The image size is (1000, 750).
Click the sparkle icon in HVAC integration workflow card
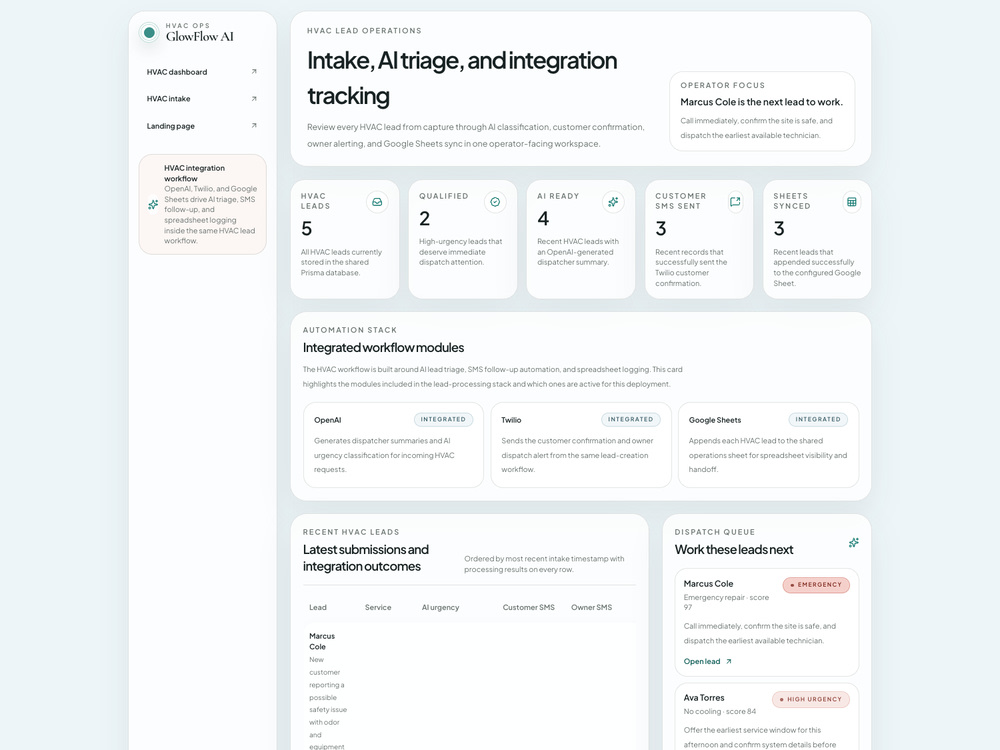tap(153, 205)
